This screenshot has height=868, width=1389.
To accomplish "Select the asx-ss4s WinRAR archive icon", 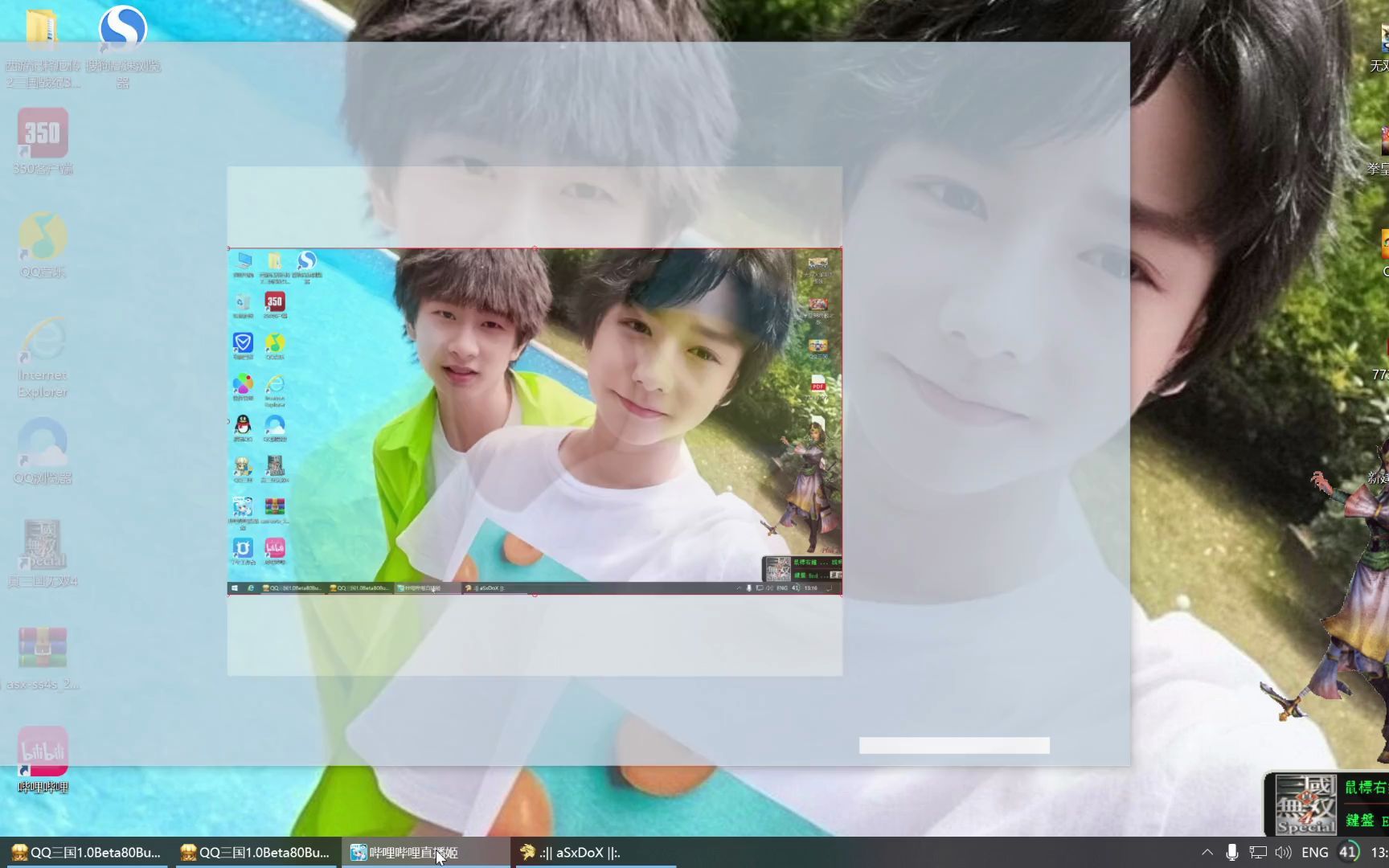I will [43, 657].
